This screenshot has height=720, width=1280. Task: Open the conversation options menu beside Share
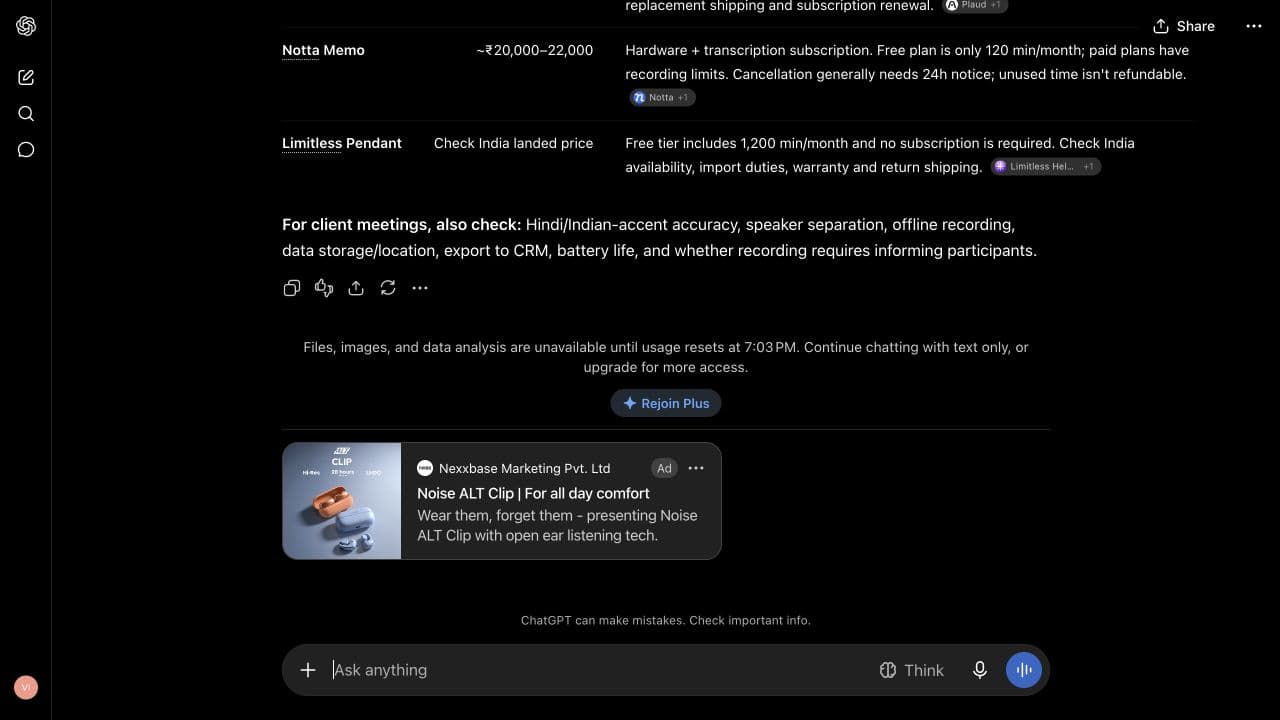pyautogui.click(x=1254, y=26)
